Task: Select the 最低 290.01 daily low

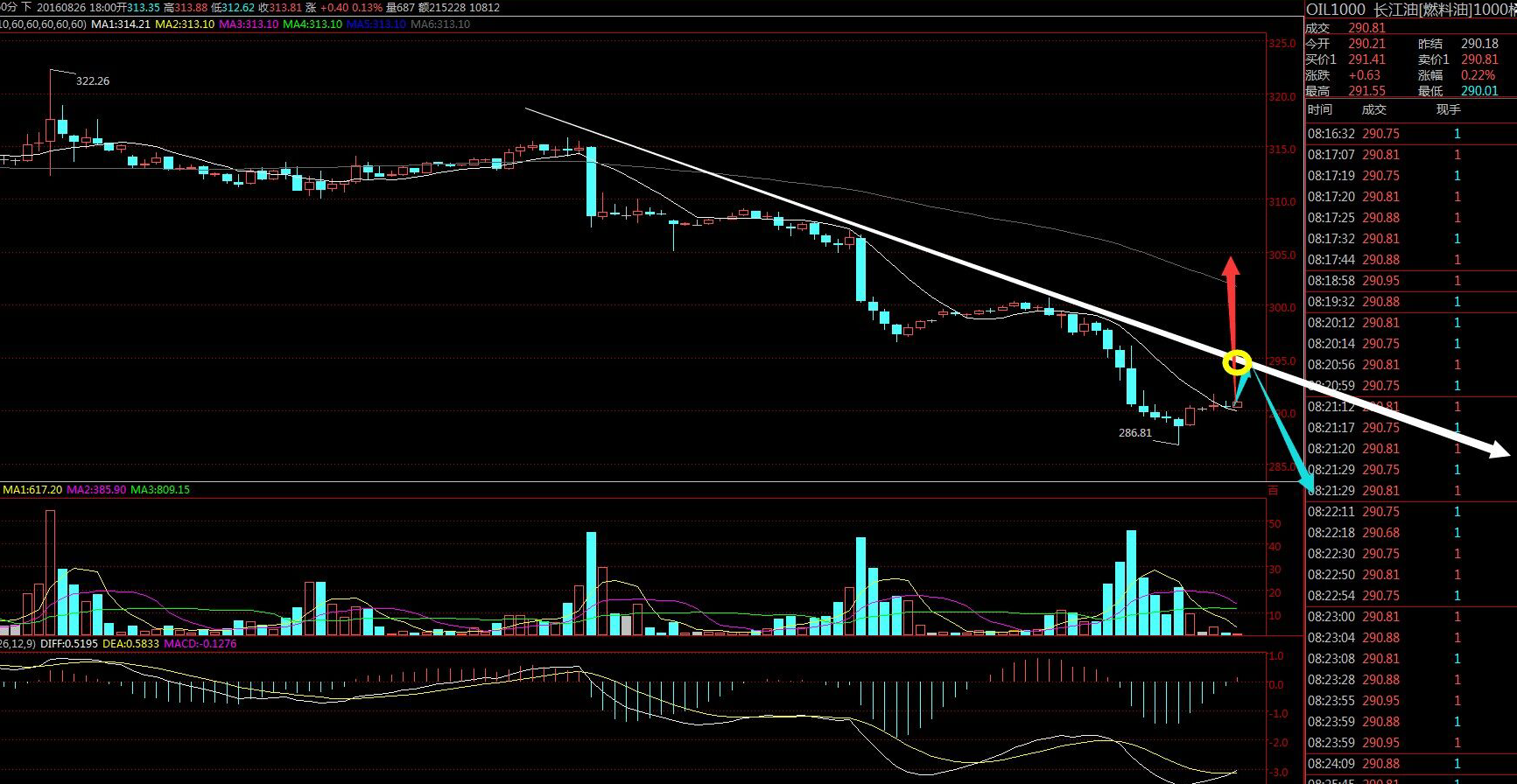Action: (1458, 91)
